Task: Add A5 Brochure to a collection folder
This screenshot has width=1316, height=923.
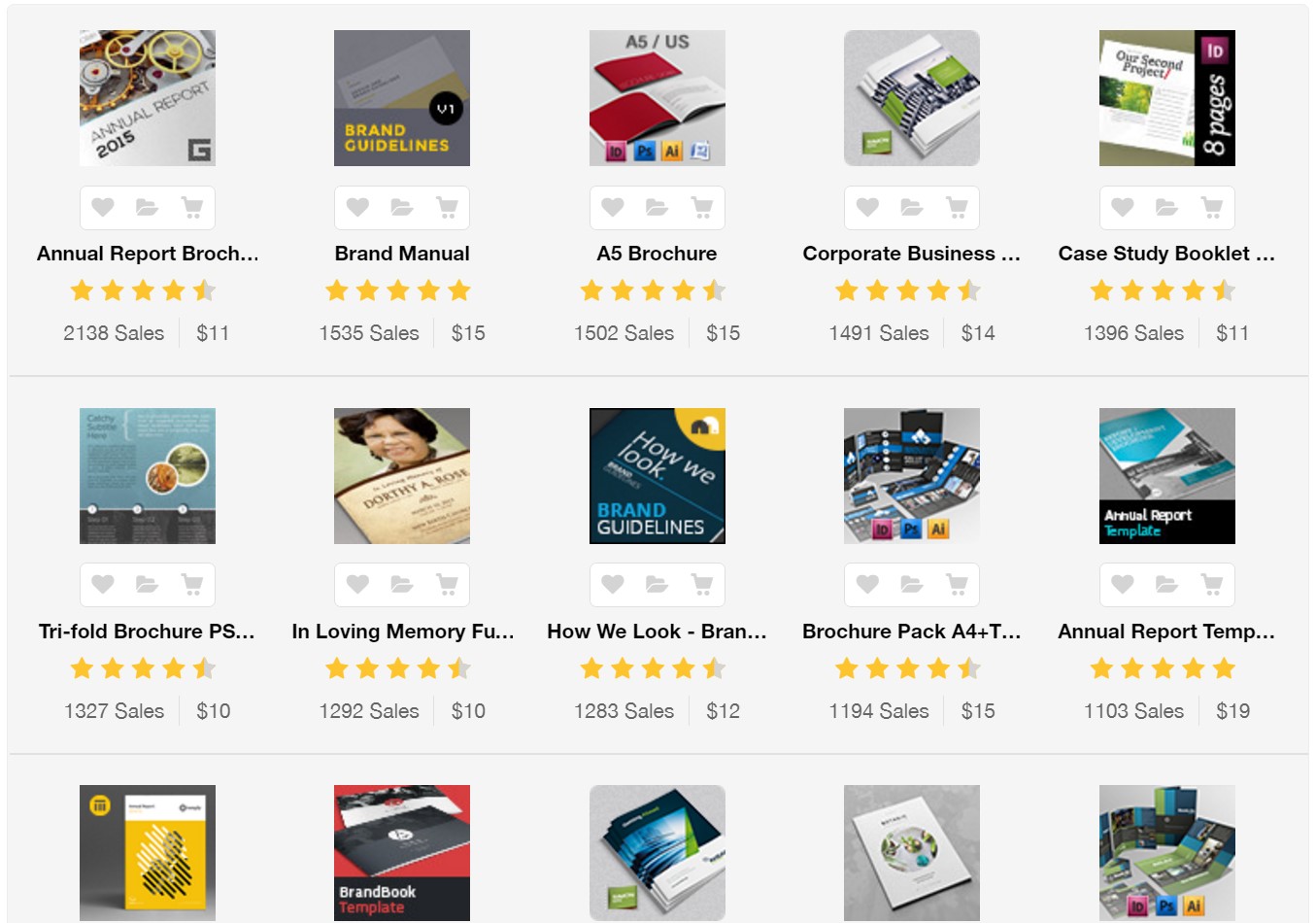Action: (x=658, y=207)
